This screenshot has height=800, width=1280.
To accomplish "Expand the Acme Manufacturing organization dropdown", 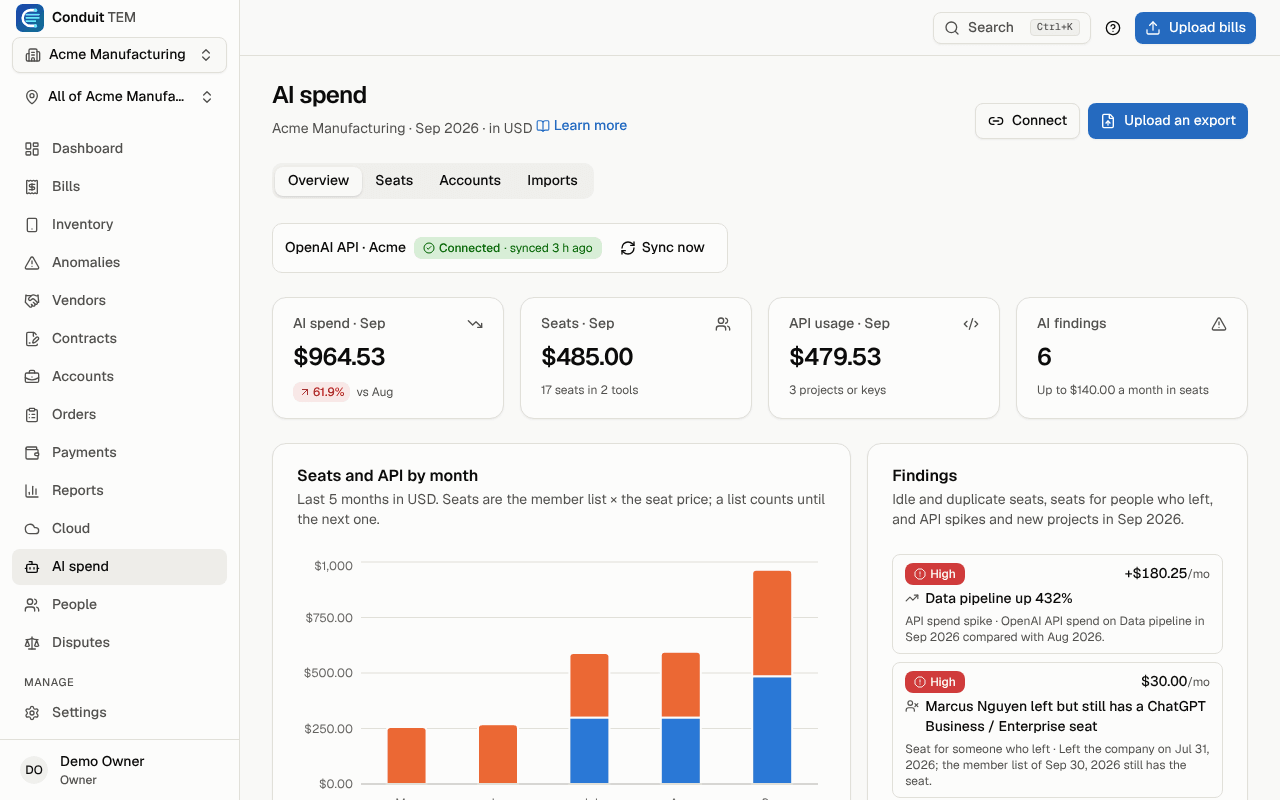I will 120,55.
